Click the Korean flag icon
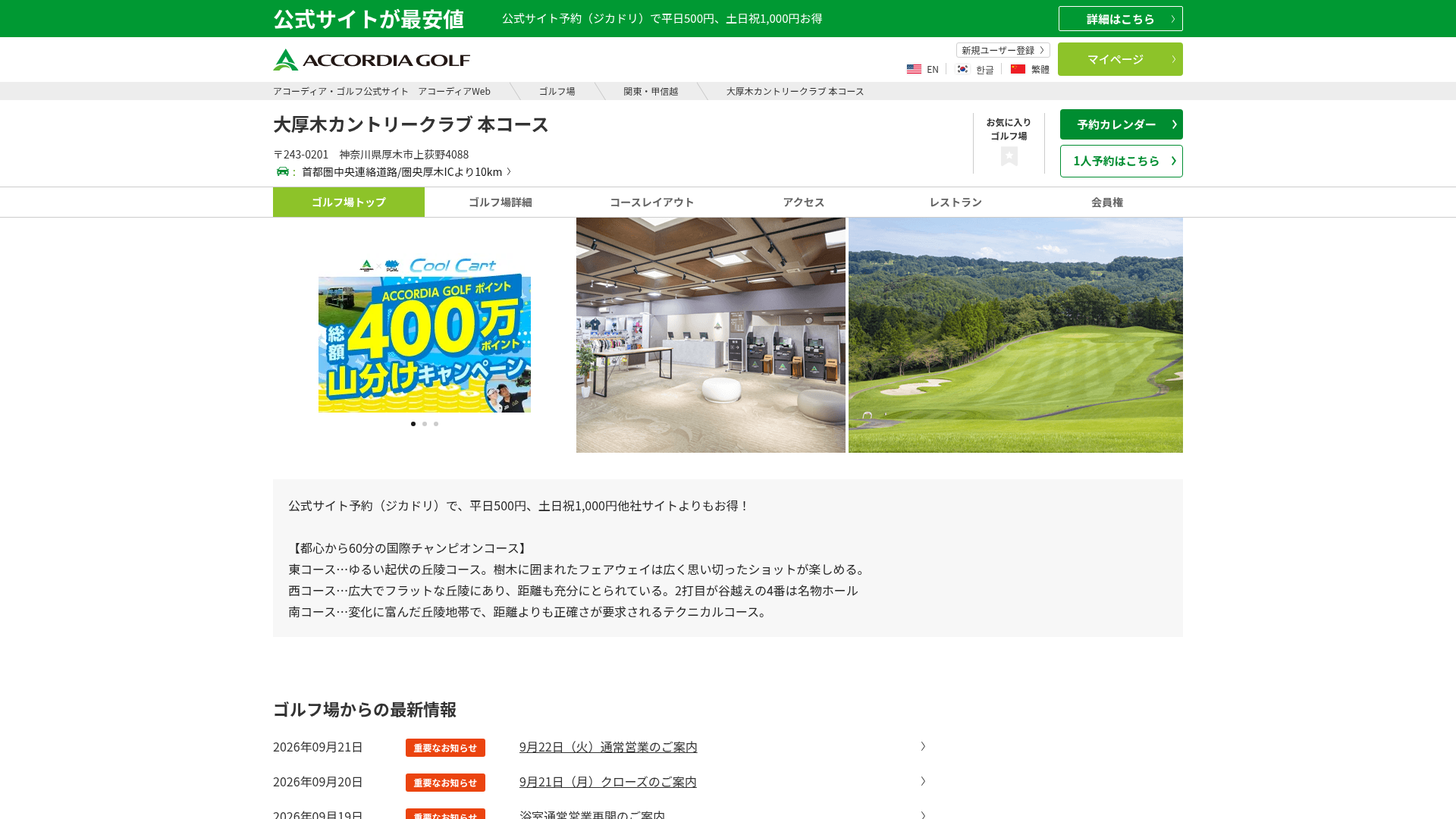Image resolution: width=1456 pixels, height=819 pixels. (x=962, y=69)
